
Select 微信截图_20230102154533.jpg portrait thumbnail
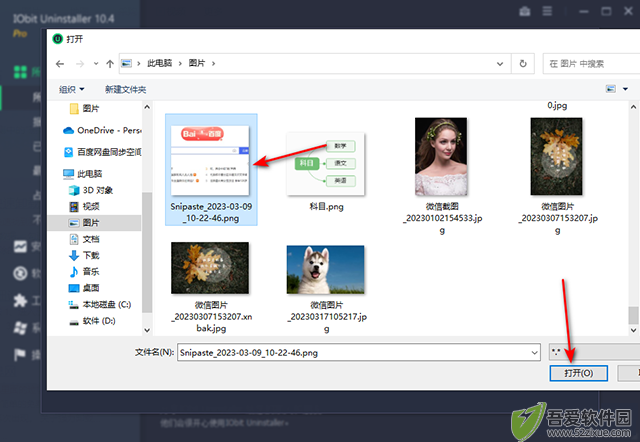pos(441,157)
